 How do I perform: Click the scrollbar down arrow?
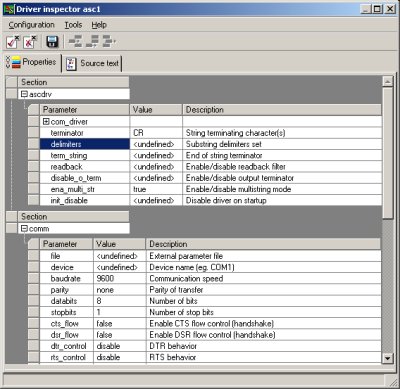click(387, 359)
